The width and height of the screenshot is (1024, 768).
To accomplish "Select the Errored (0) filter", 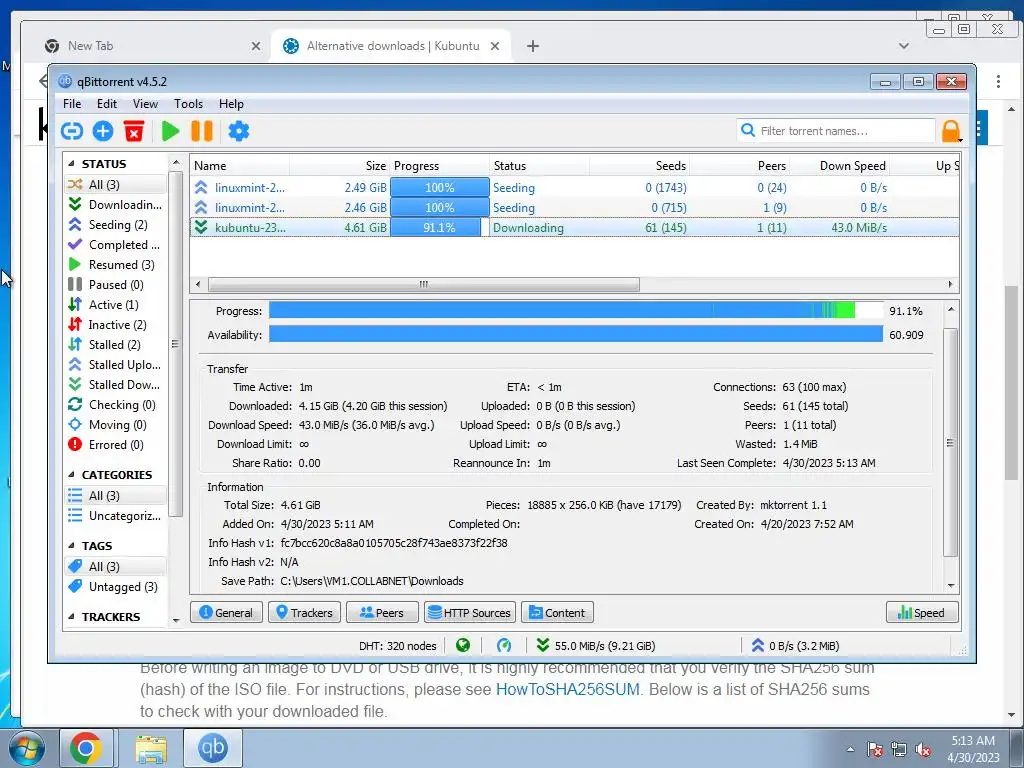I will (116, 445).
